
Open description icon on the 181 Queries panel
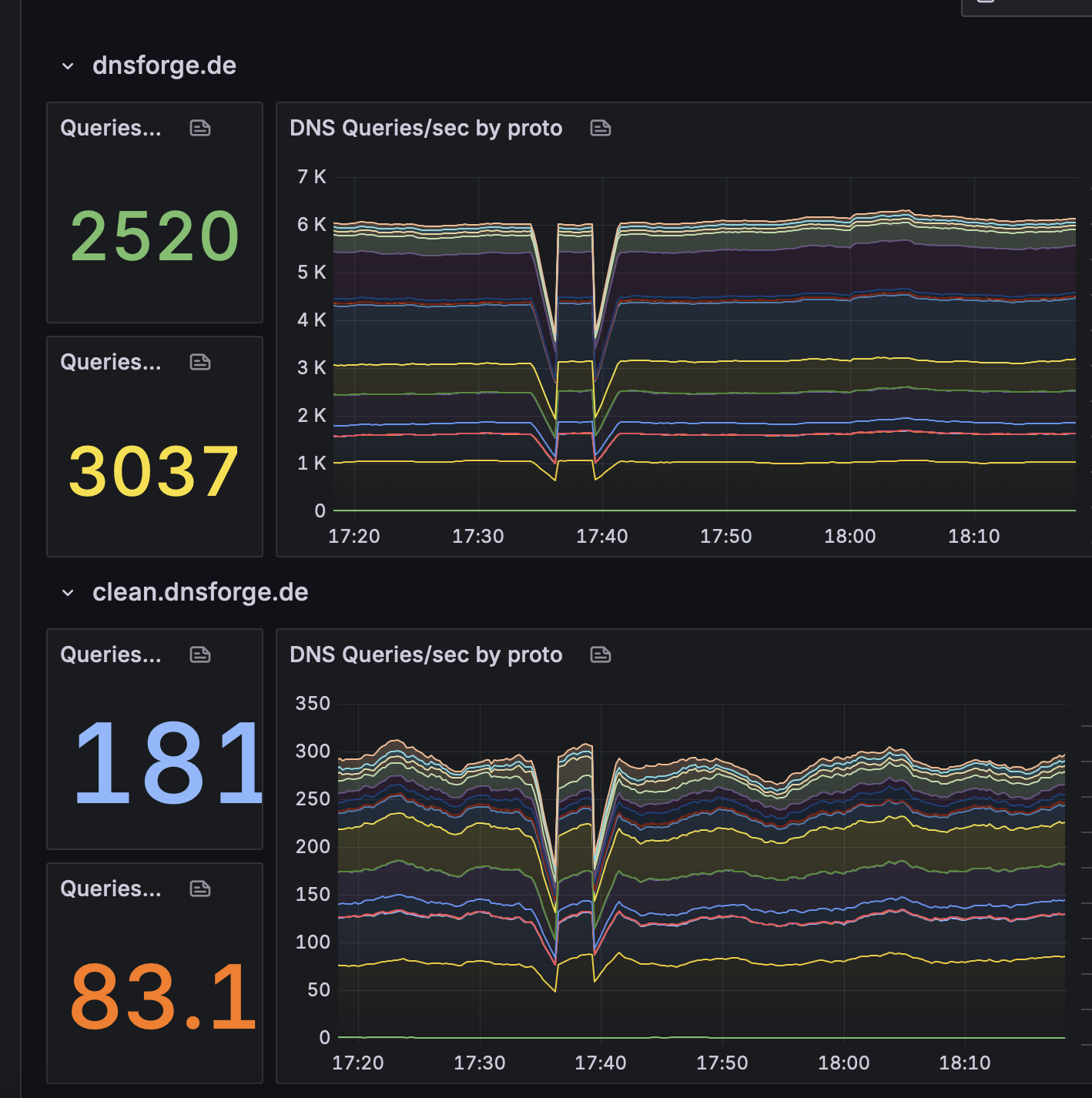tap(200, 654)
